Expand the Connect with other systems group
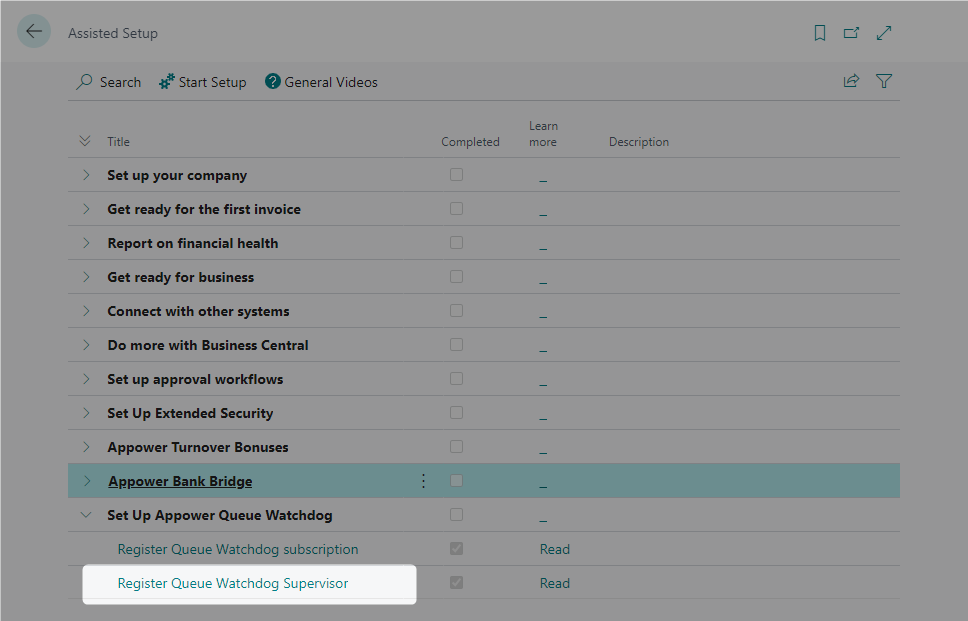The image size is (968, 621). (x=86, y=310)
